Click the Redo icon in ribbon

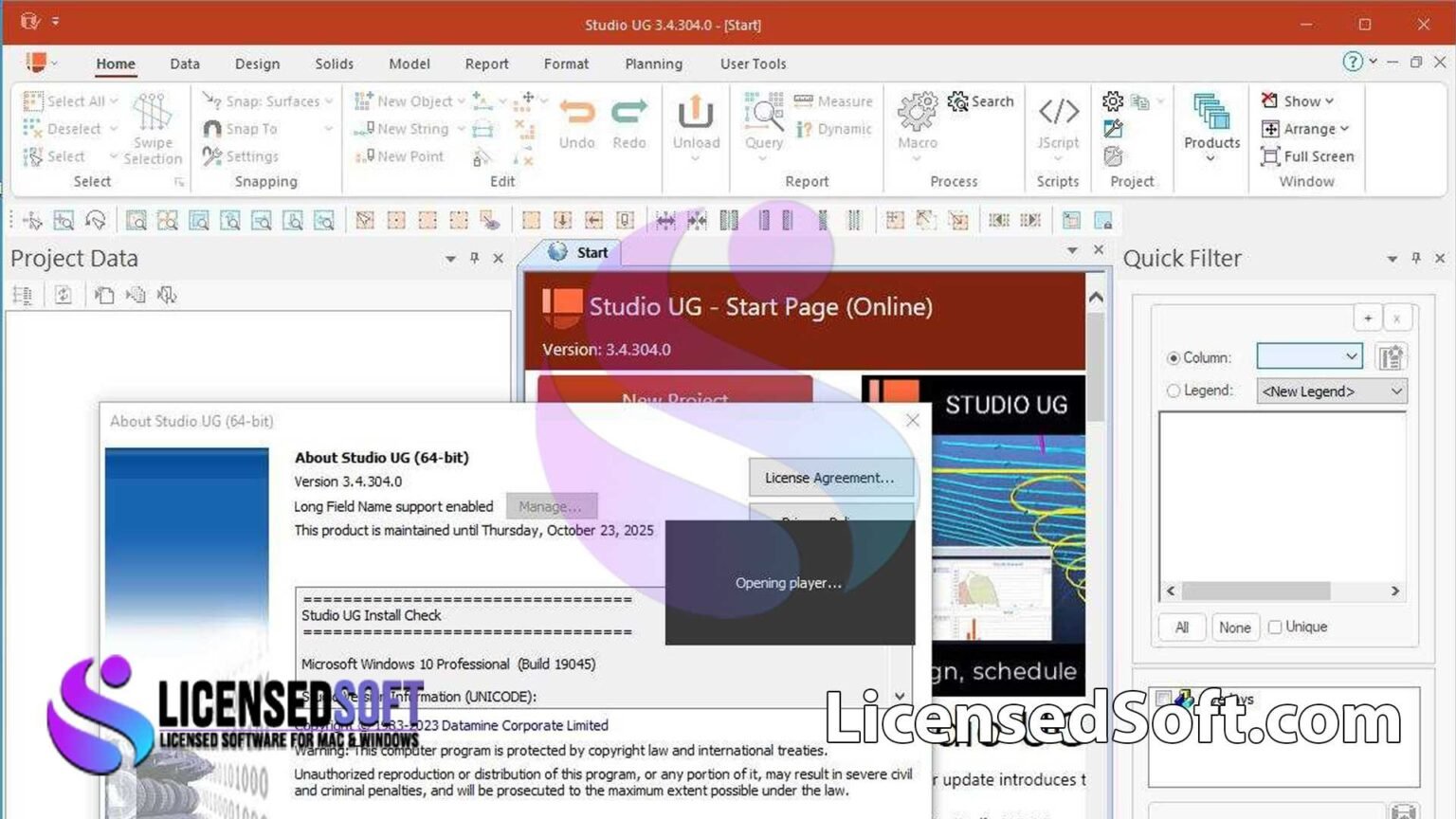[629, 113]
